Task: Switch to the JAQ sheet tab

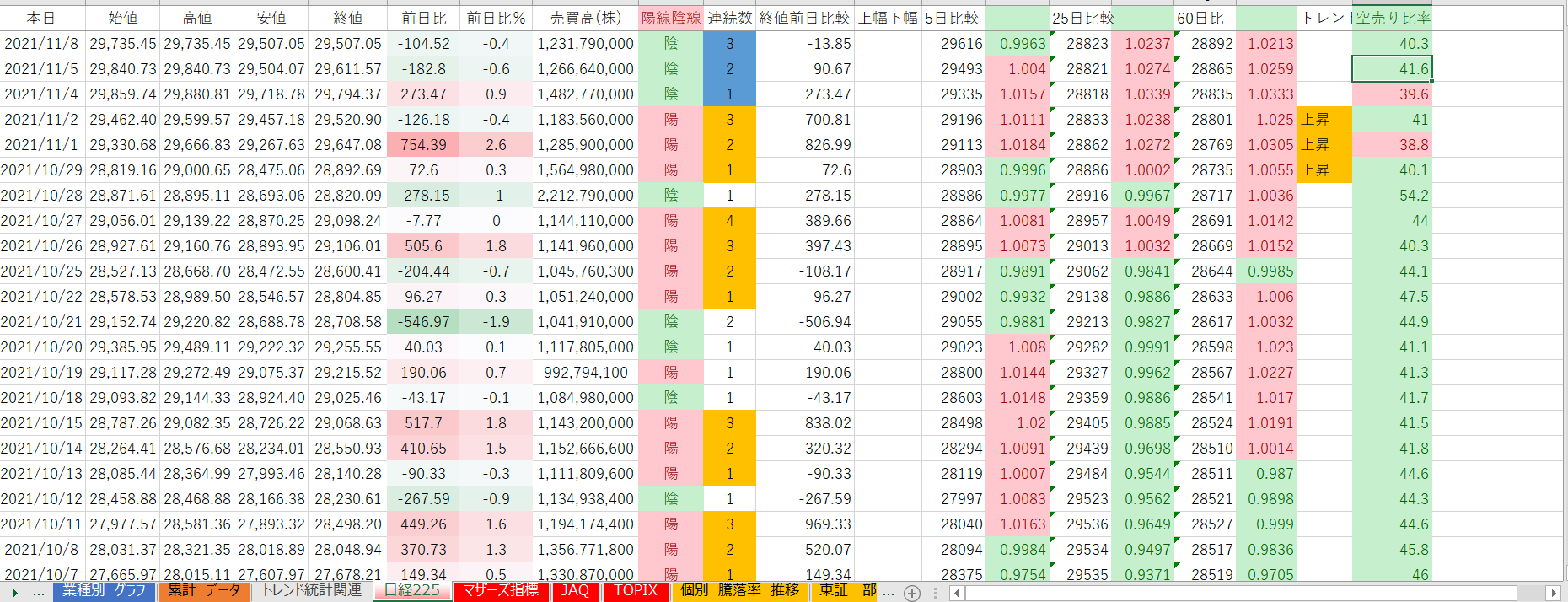Action: (x=575, y=591)
